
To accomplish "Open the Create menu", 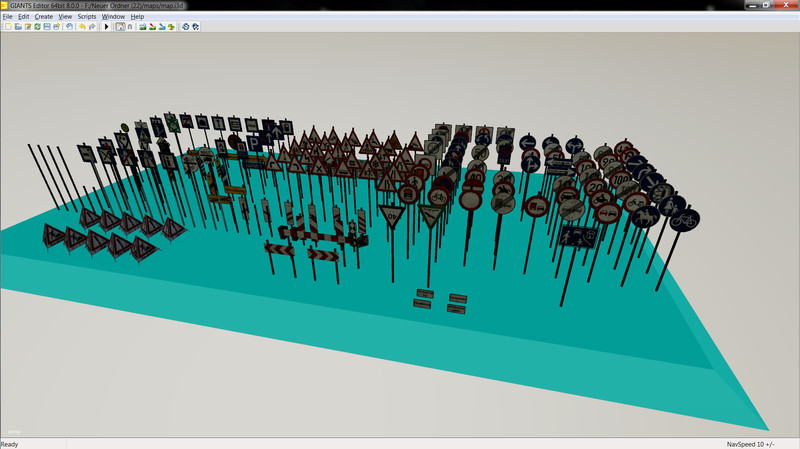I will click(x=43, y=17).
